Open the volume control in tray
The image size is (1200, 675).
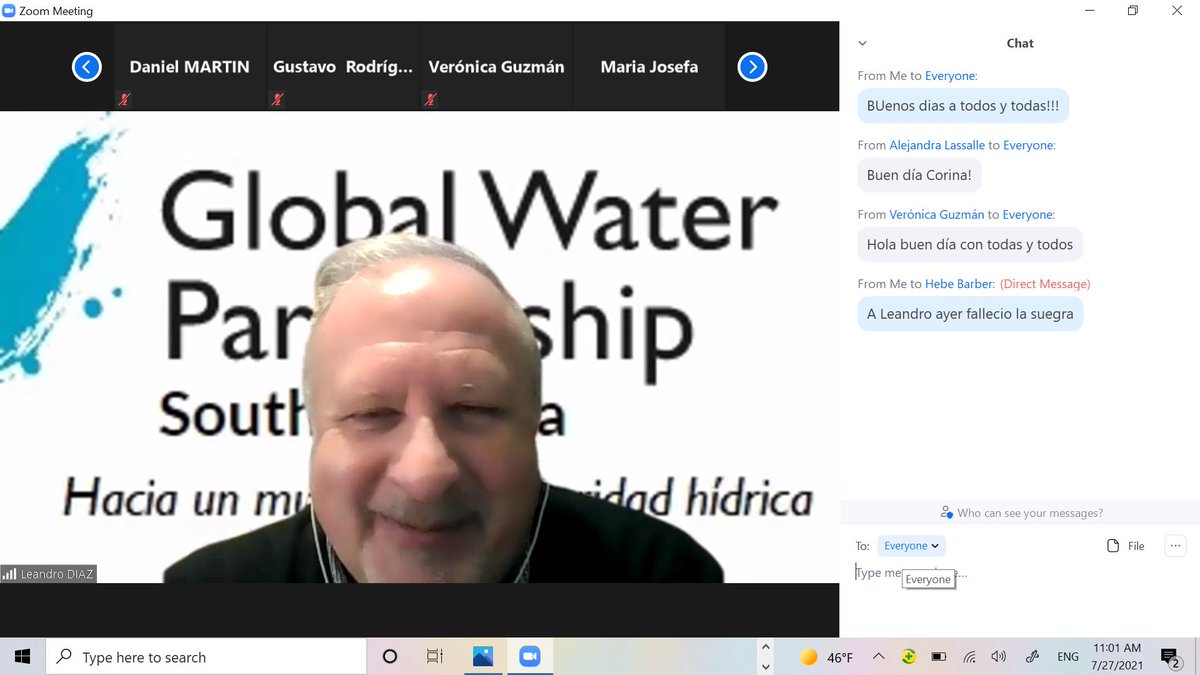point(998,657)
